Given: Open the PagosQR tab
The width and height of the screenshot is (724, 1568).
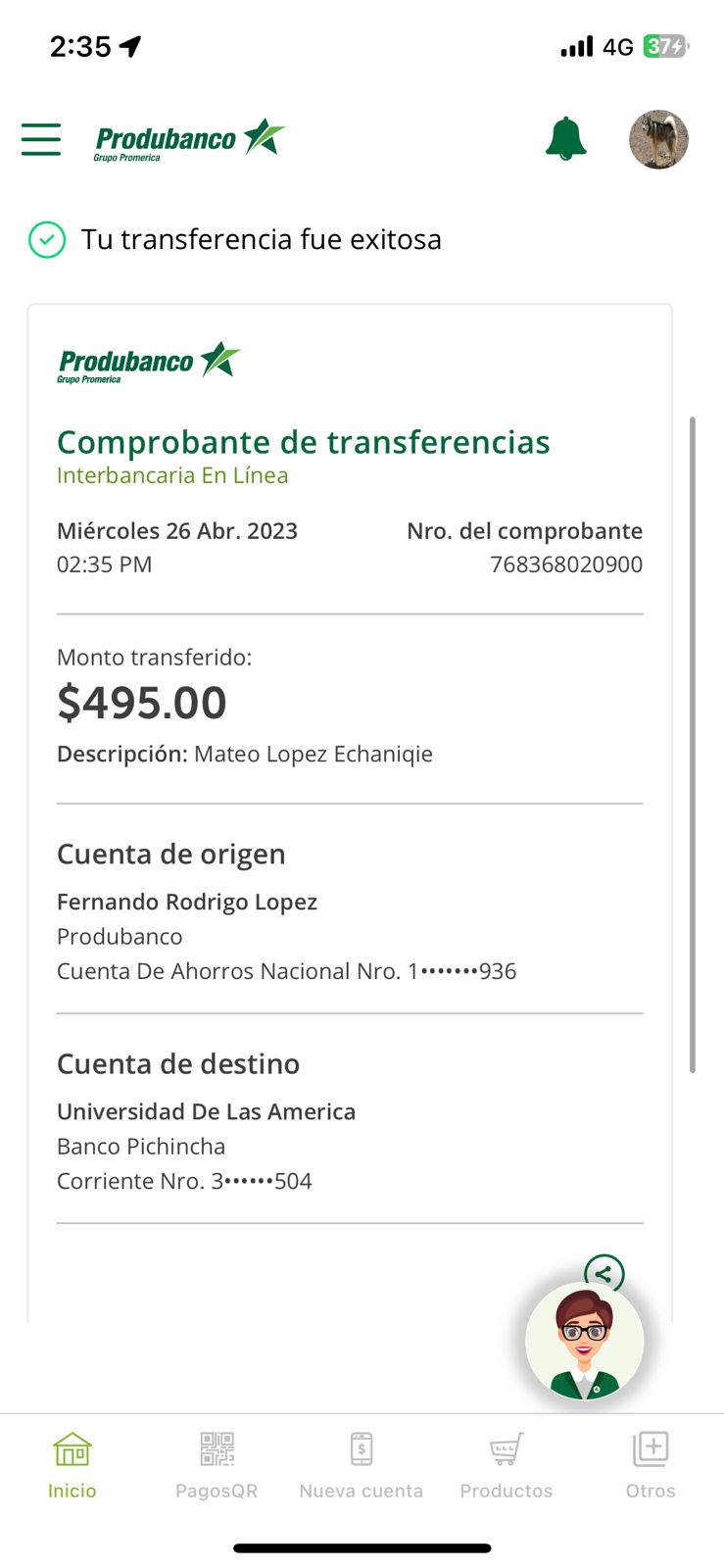Looking at the screenshot, I should point(217,1465).
